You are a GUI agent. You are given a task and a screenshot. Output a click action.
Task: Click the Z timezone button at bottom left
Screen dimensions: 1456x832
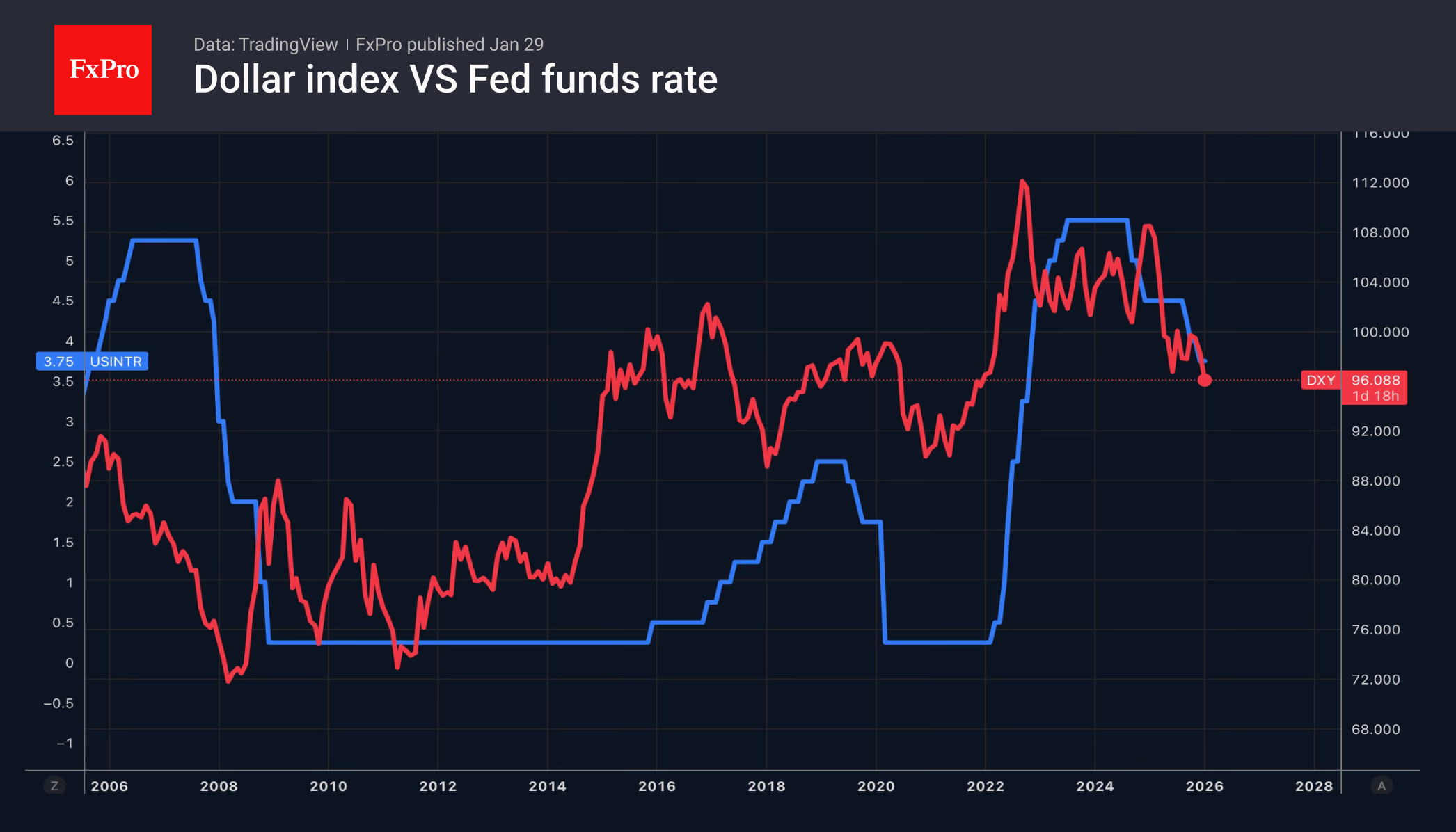[x=54, y=786]
